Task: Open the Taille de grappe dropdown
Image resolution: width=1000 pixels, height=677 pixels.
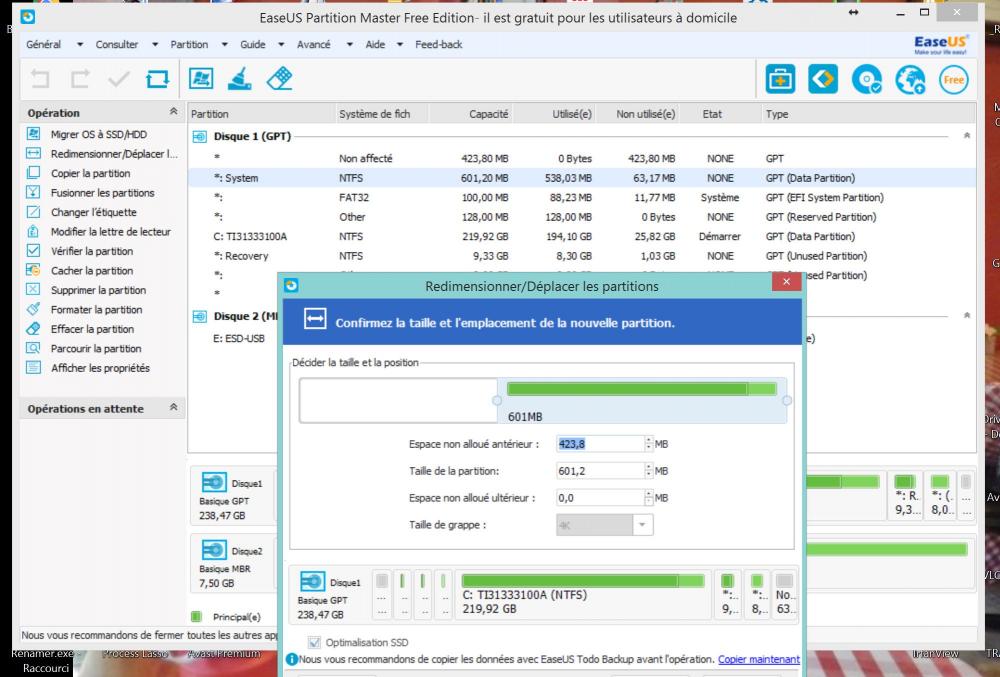Action: click(x=642, y=525)
